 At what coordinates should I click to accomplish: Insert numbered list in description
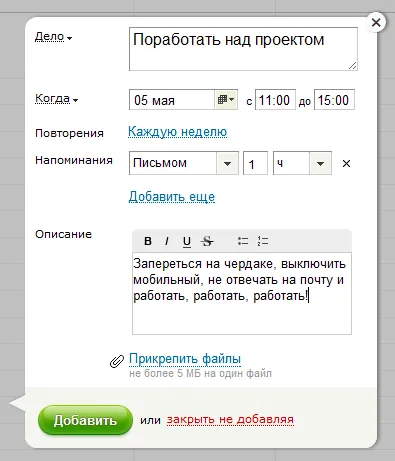(263, 241)
